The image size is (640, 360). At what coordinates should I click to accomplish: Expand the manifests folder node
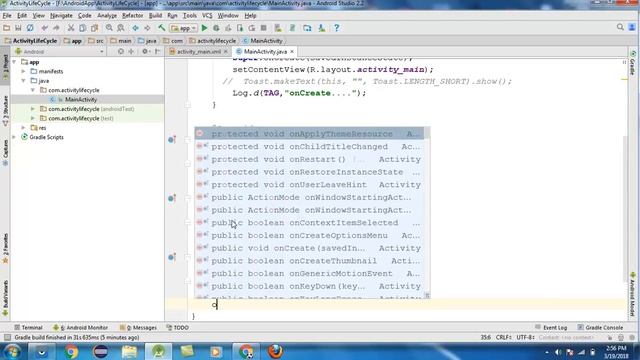24,71
